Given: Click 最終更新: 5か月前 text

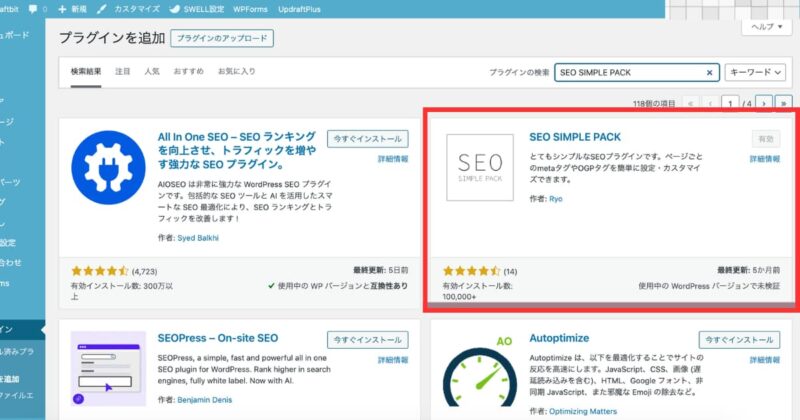Looking at the screenshot, I should (x=748, y=270).
